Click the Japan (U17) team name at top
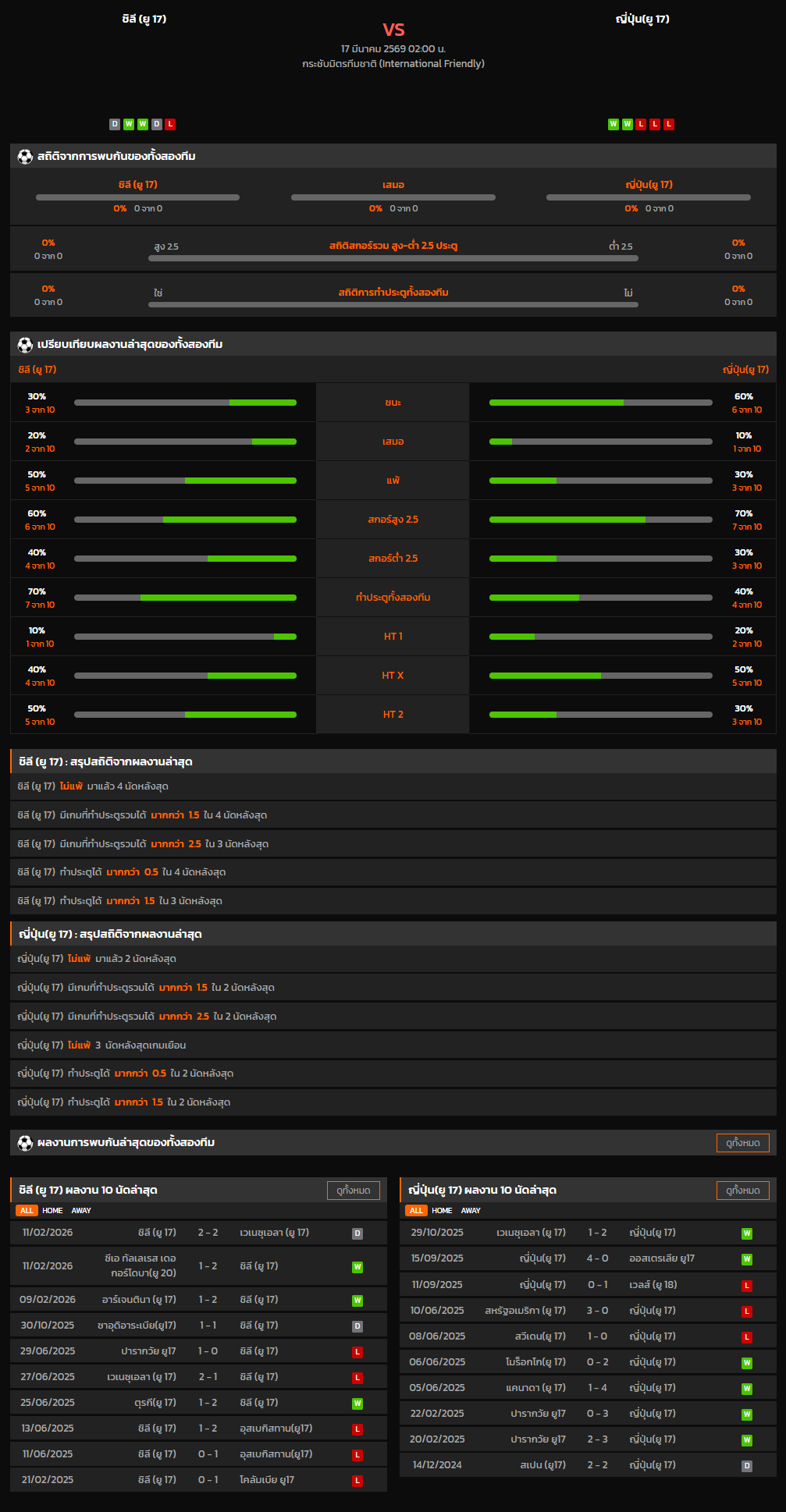The height and width of the screenshot is (1512, 786). click(642, 19)
